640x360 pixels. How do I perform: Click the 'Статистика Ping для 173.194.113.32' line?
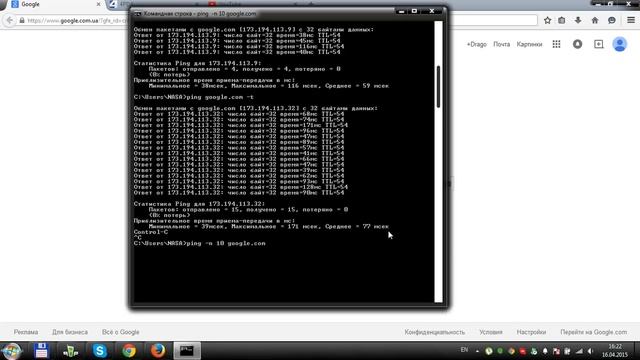point(199,204)
